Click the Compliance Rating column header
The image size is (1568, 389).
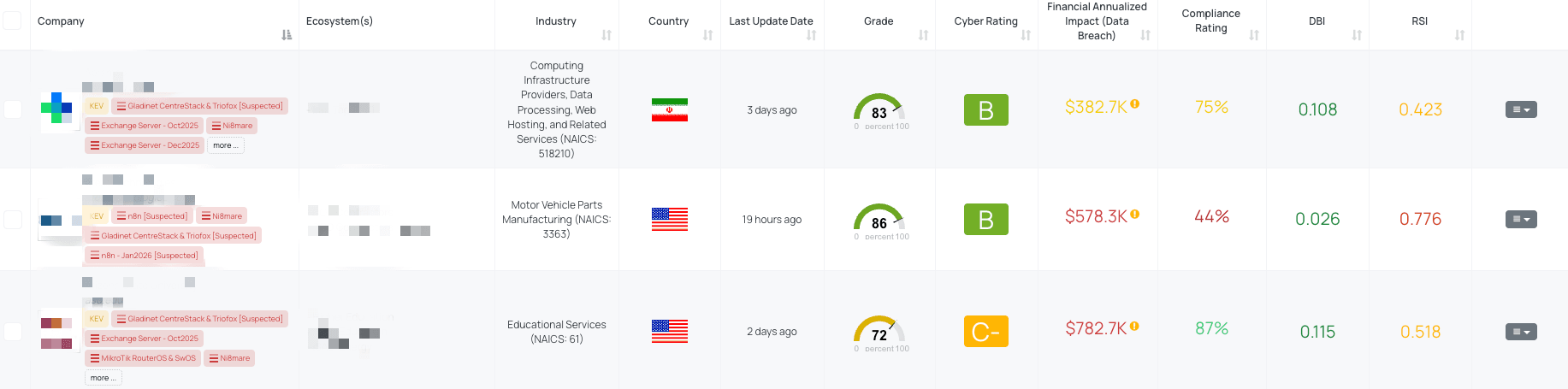1210,21
